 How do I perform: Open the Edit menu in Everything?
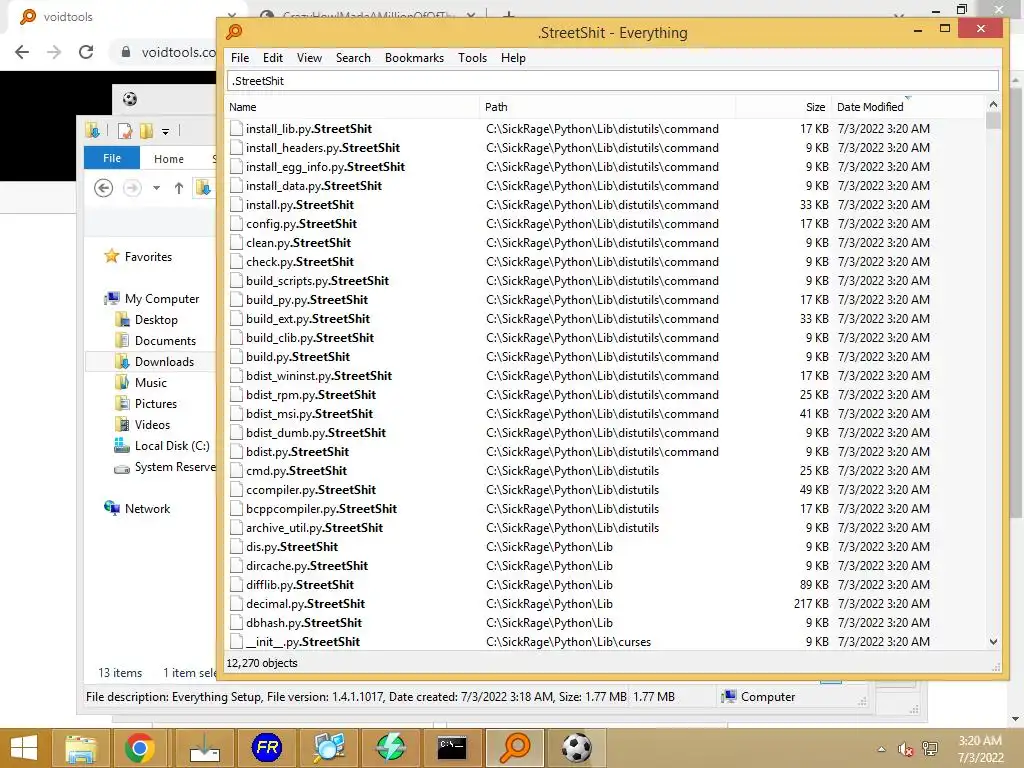272,57
